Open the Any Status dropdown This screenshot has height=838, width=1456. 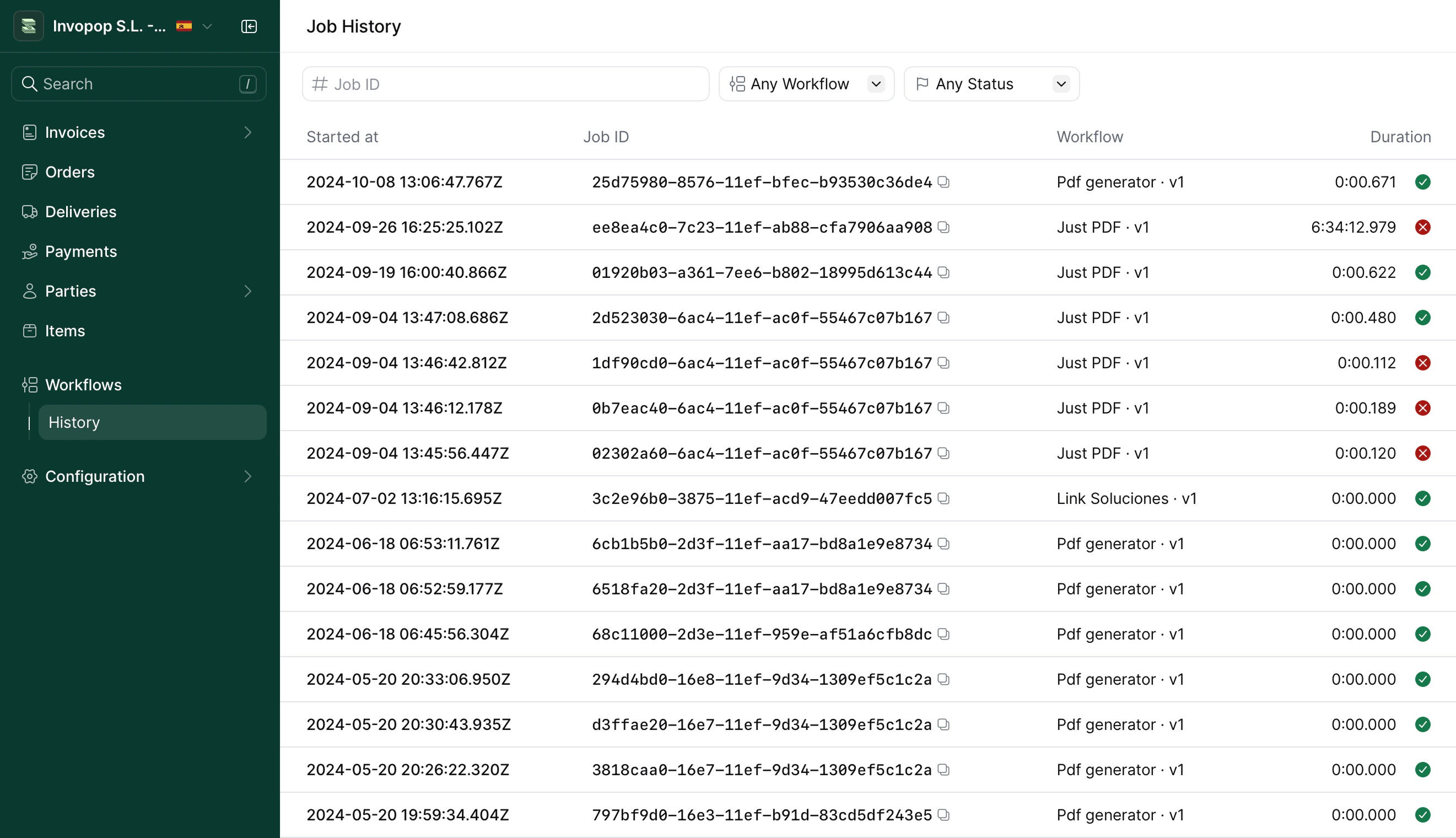coord(990,83)
